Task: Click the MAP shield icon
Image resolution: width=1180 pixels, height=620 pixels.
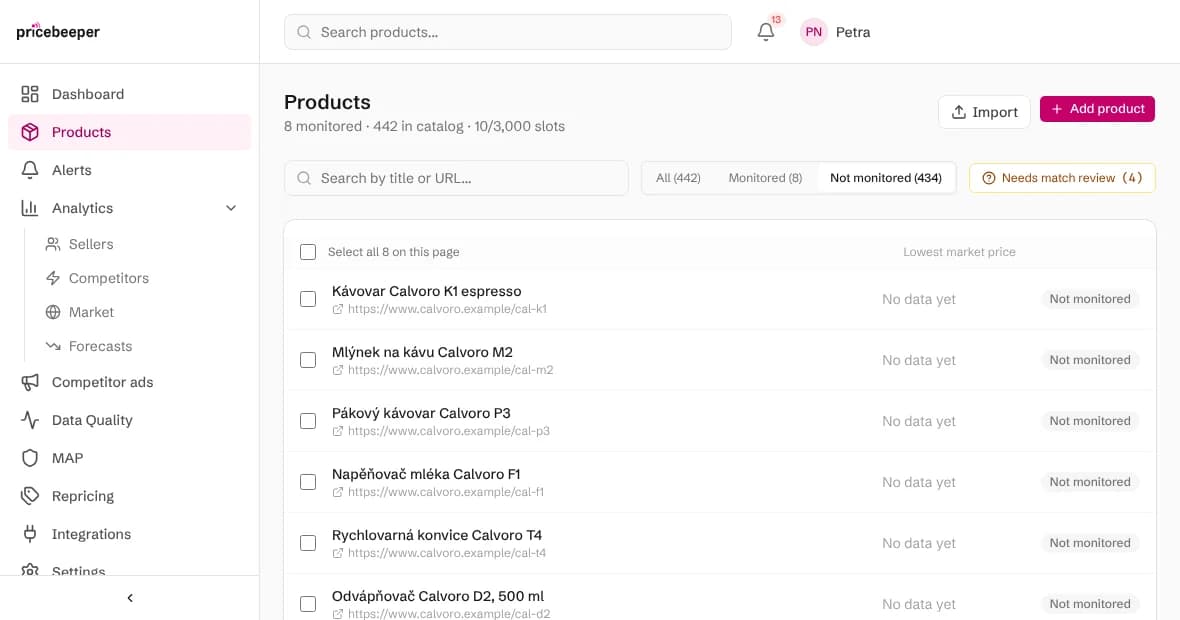Action: click(x=30, y=457)
